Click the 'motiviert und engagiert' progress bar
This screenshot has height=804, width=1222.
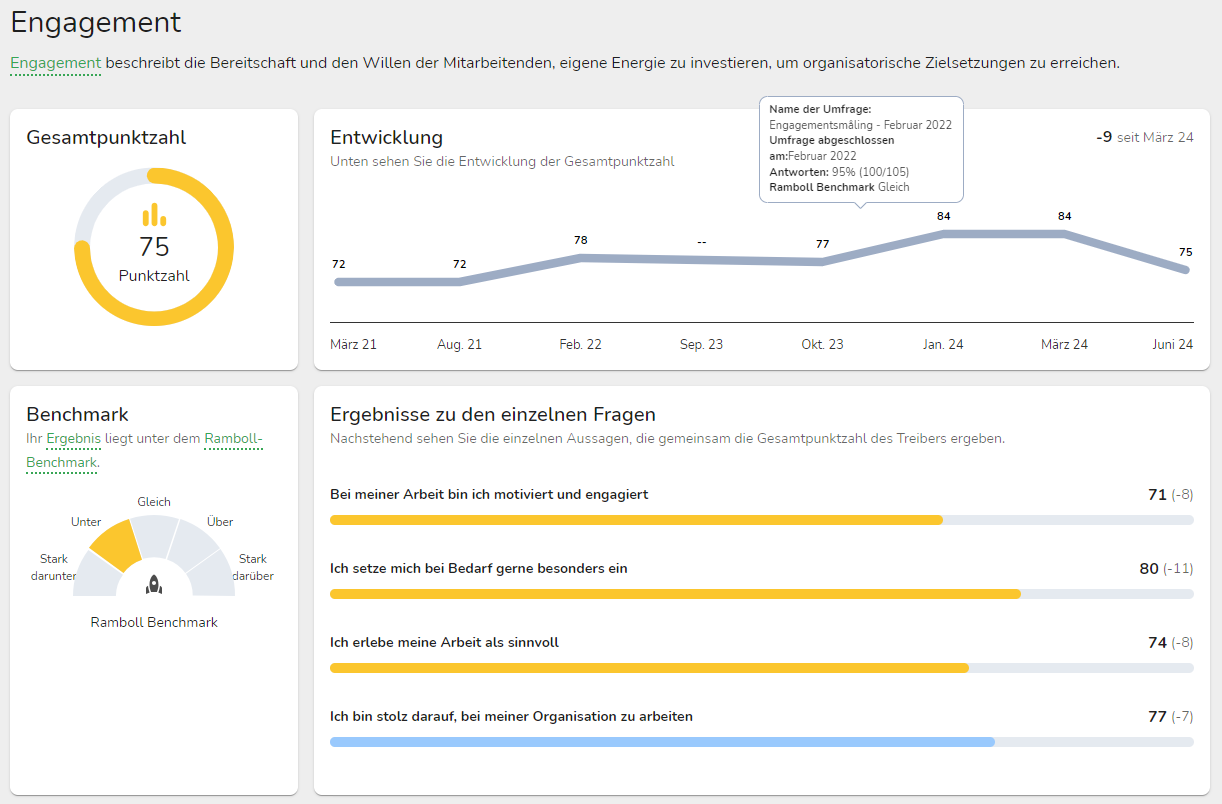pyautogui.click(x=636, y=520)
